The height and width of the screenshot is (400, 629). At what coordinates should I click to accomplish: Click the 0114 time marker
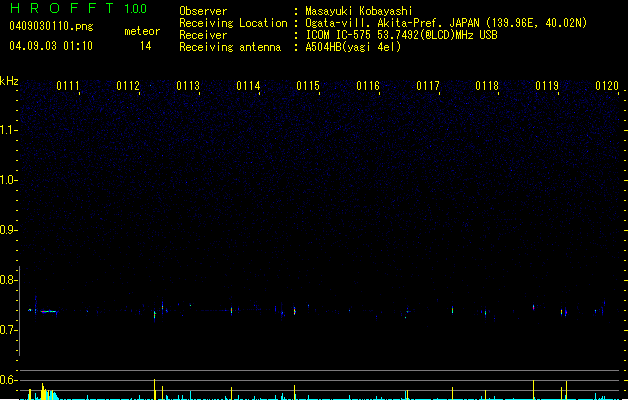click(x=248, y=86)
